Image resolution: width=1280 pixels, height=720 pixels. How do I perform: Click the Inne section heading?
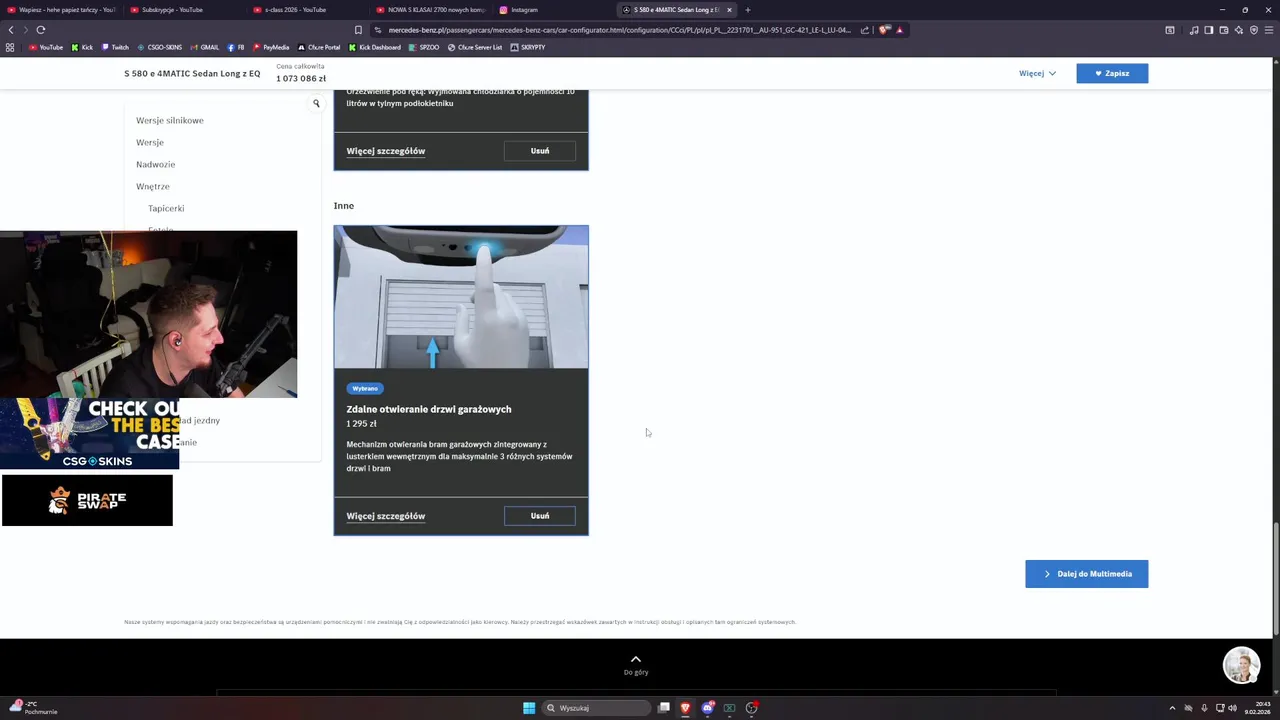[344, 206]
